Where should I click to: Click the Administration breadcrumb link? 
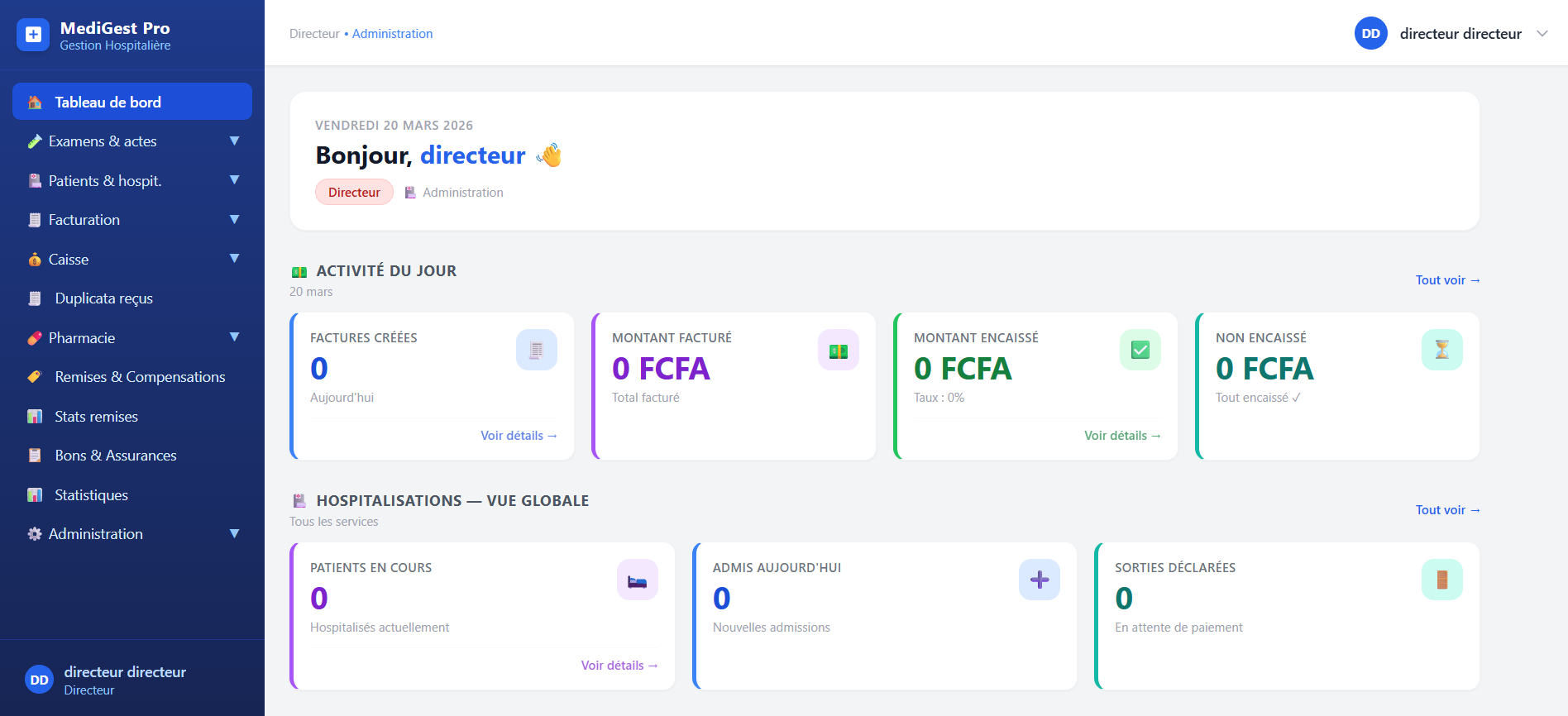coord(392,34)
